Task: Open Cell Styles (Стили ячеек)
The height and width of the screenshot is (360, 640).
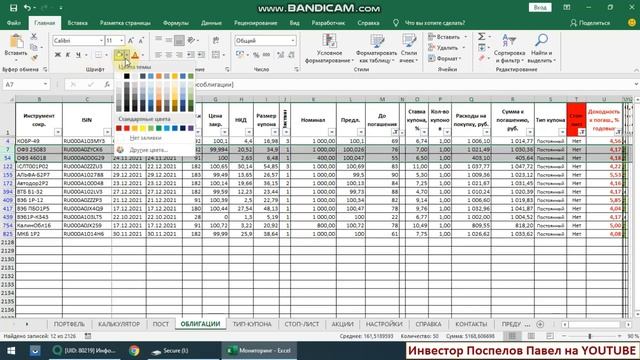Action: pos(408,49)
